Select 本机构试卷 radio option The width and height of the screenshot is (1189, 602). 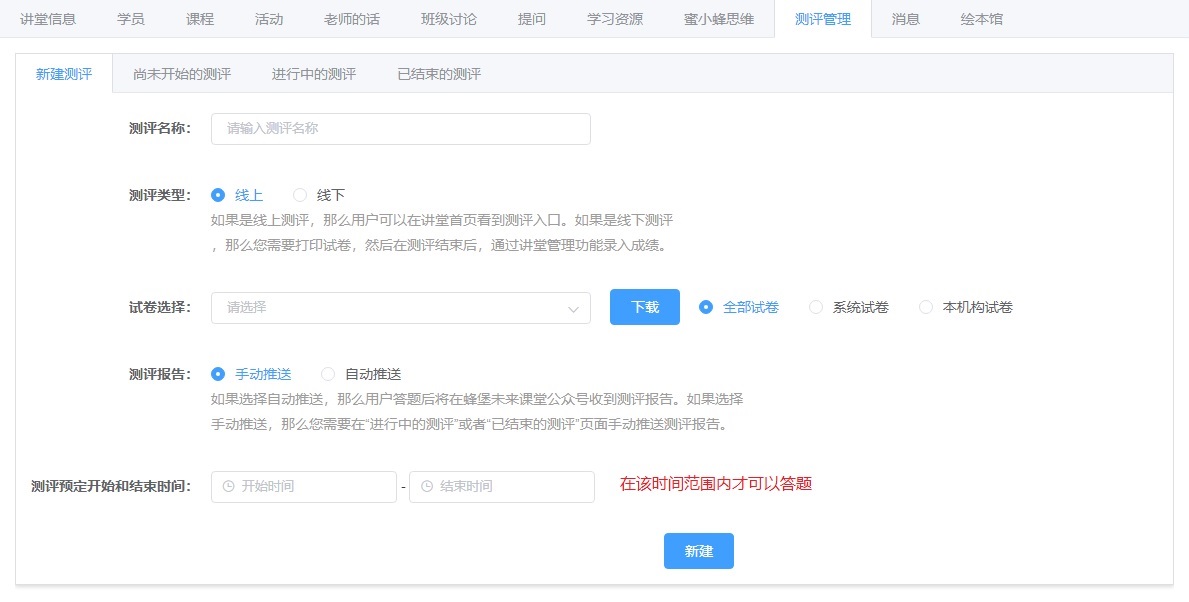pos(926,307)
